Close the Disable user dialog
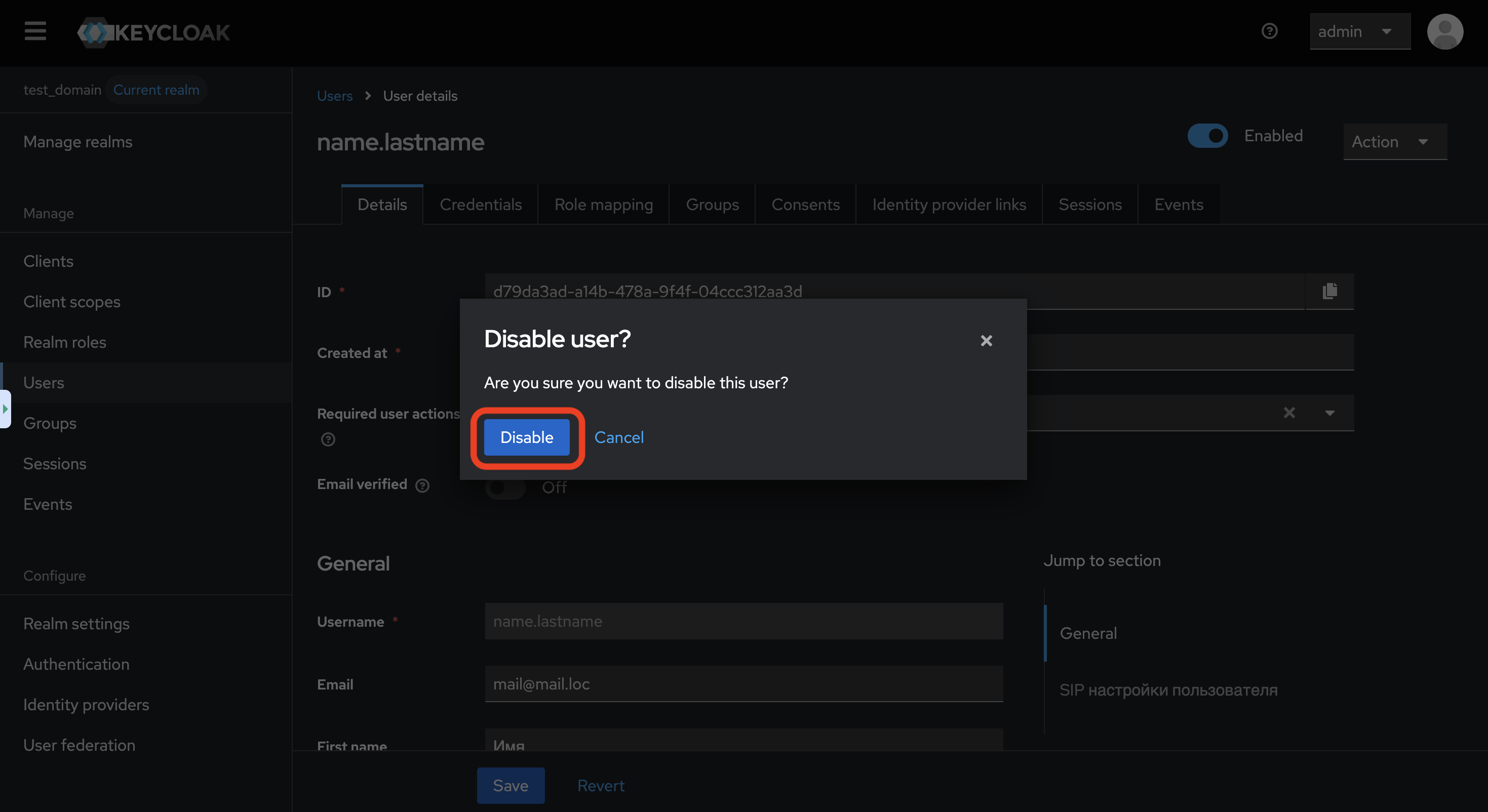 pyautogui.click(x=986, y=341)
